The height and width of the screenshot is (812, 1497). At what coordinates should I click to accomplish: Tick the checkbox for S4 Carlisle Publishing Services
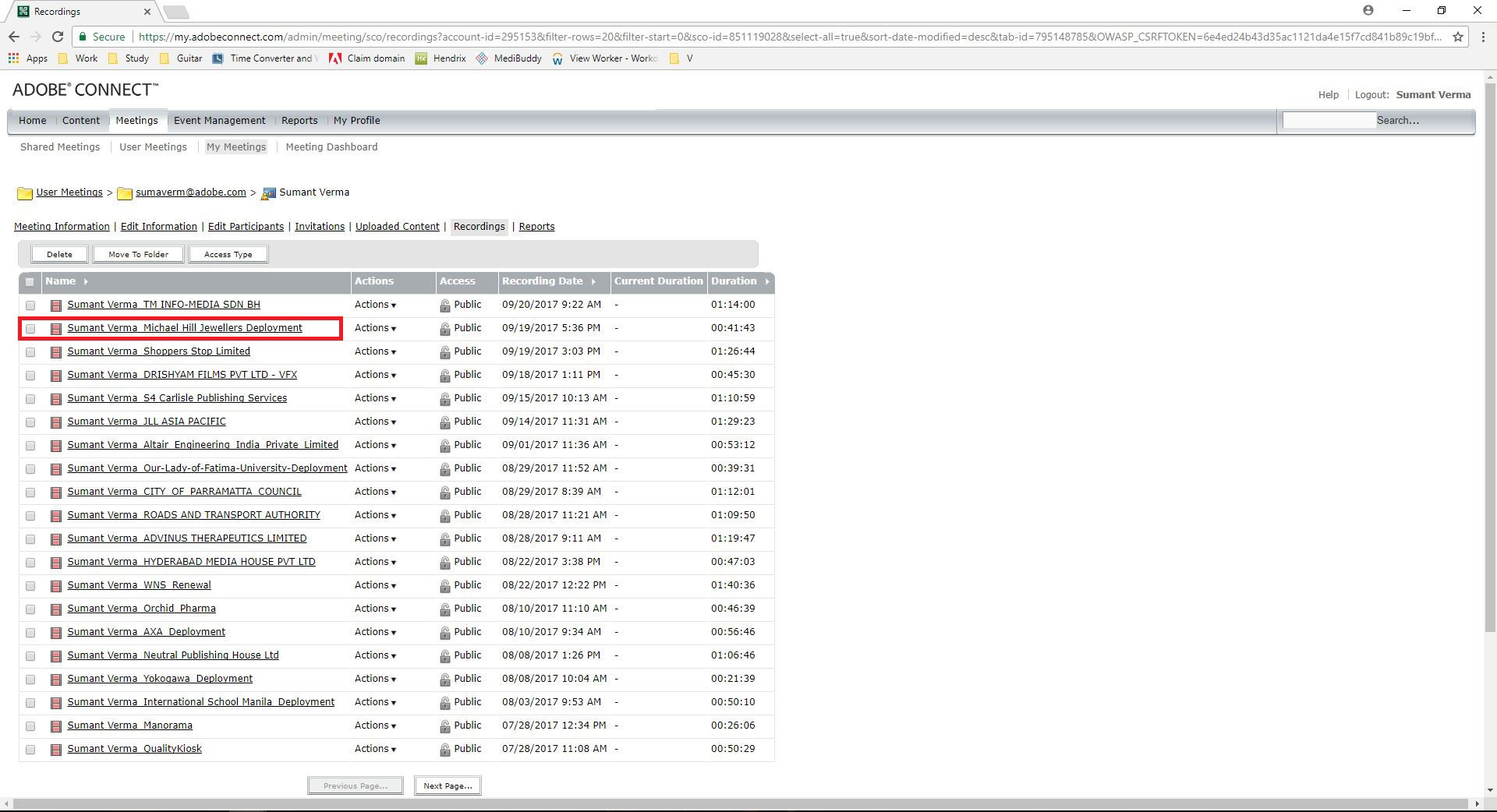[30, 399]
